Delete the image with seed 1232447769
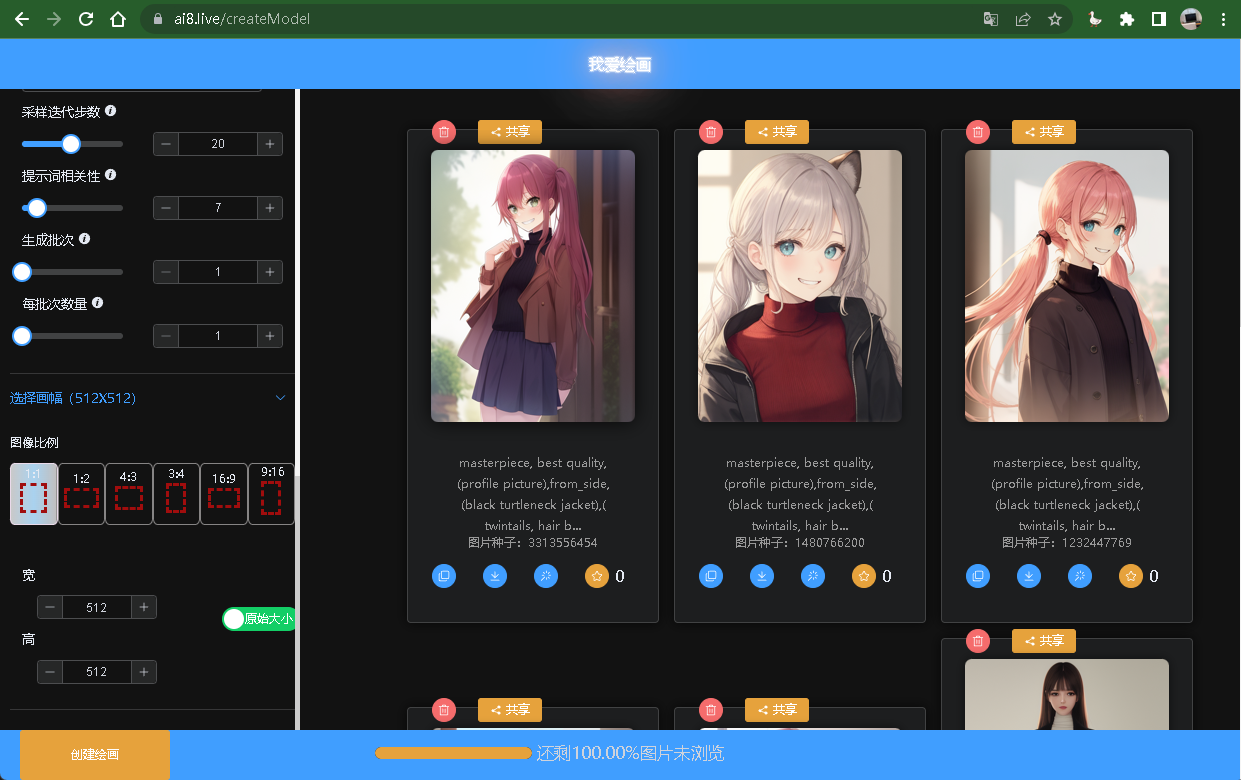Image resolution: width=1241 pixels, height=780 pixels. coord(977,132)
